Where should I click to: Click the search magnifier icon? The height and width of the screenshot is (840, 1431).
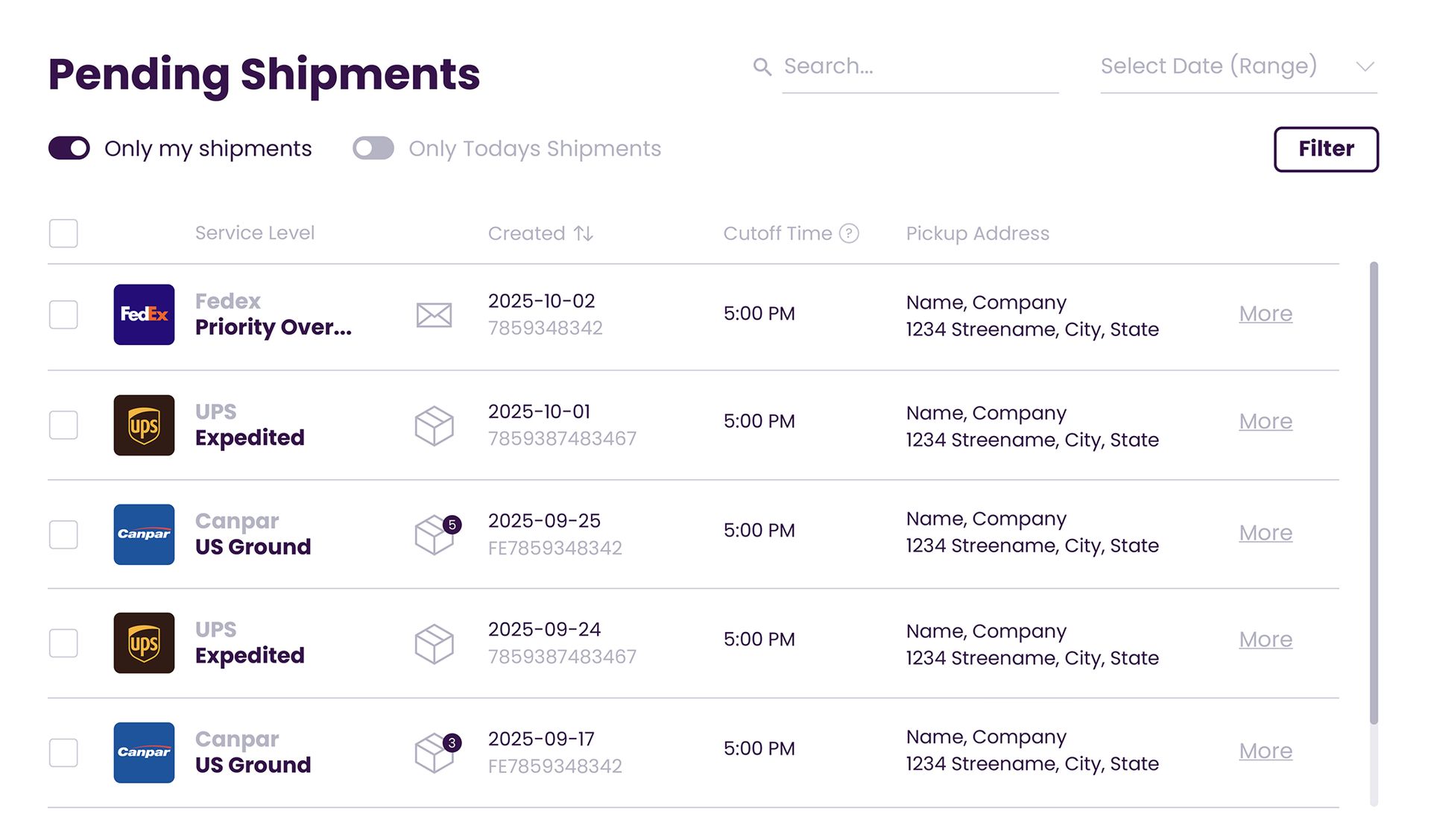pos(762,66)
